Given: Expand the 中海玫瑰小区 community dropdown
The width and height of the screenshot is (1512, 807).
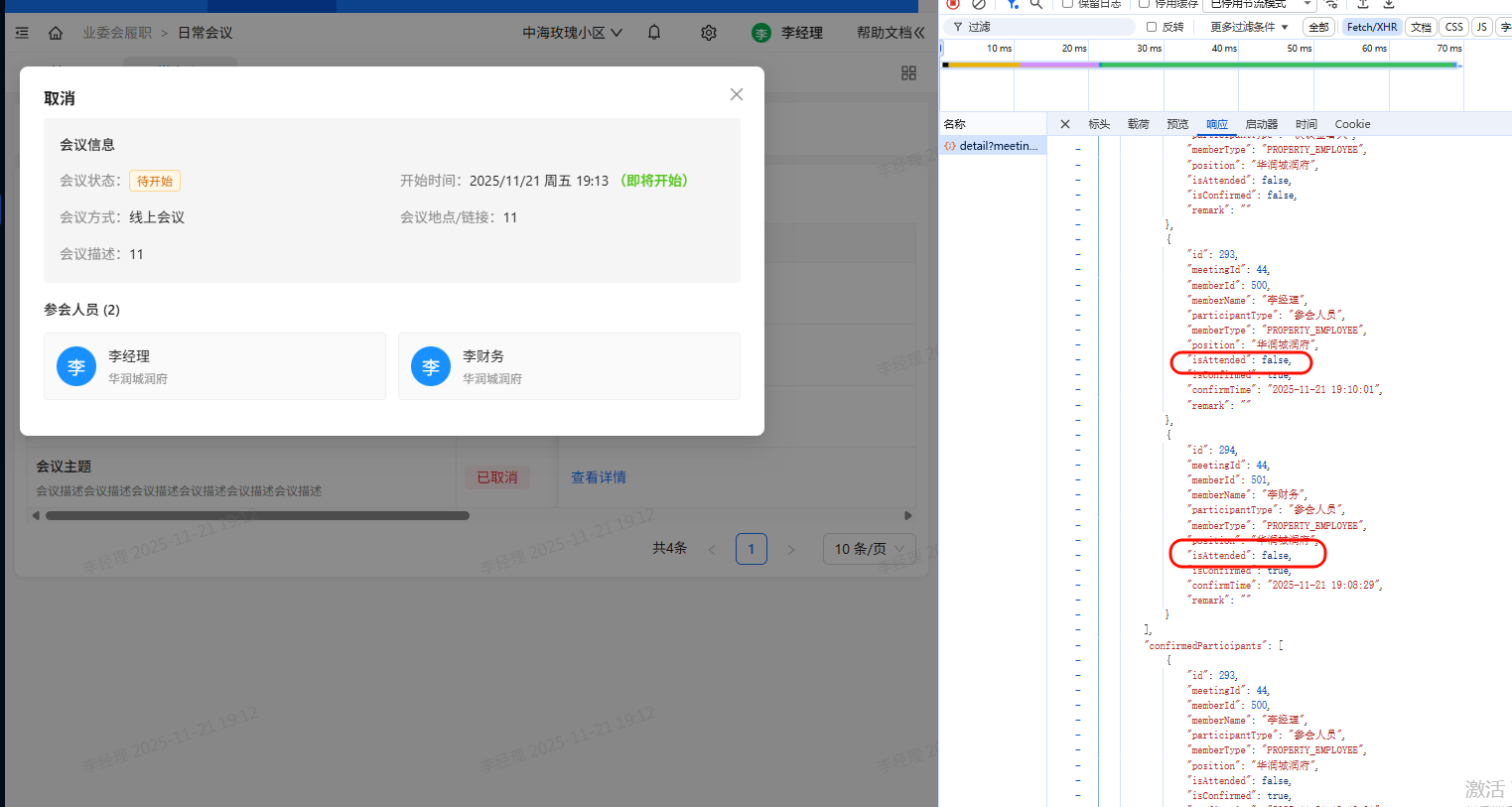Looking at the screenshot, I should pyautogui.click(x=573, y=33).
